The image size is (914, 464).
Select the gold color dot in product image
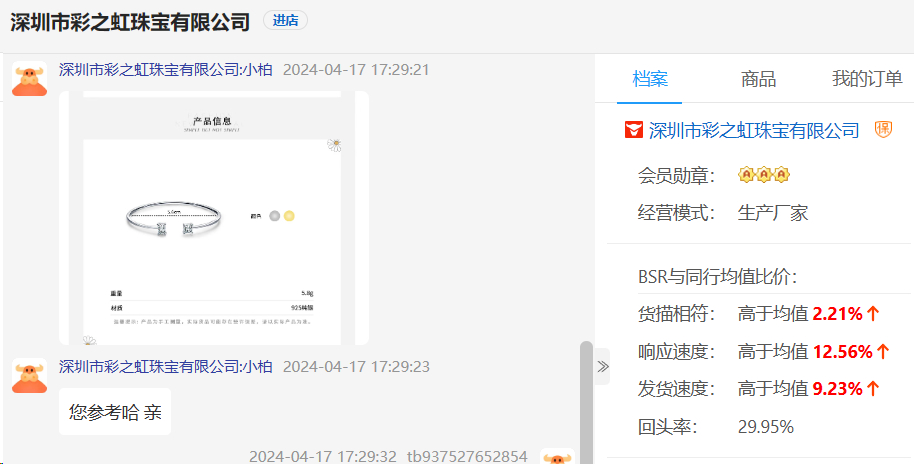point(289,216)
